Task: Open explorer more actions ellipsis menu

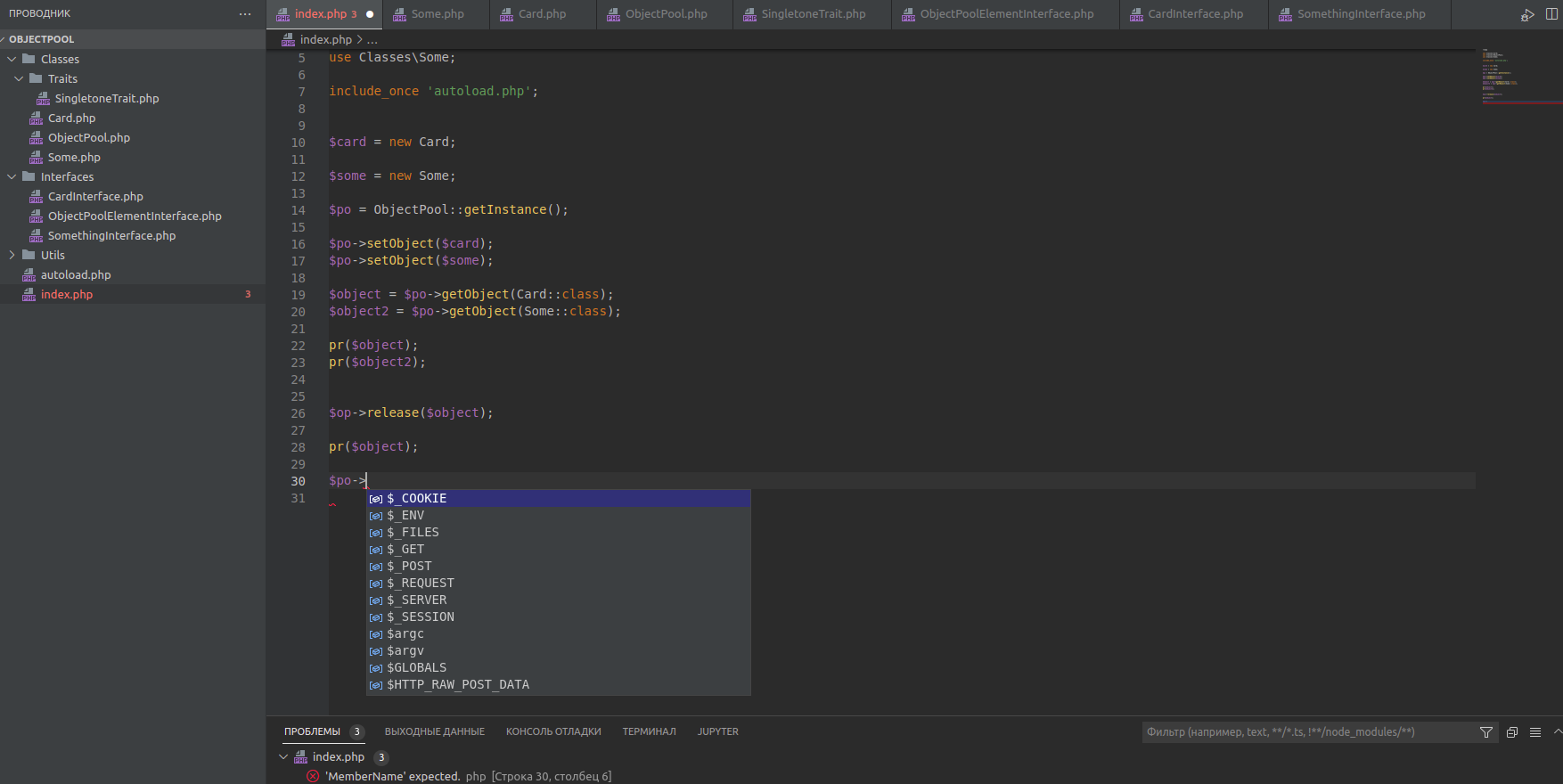Action: (x=245, y=14)
